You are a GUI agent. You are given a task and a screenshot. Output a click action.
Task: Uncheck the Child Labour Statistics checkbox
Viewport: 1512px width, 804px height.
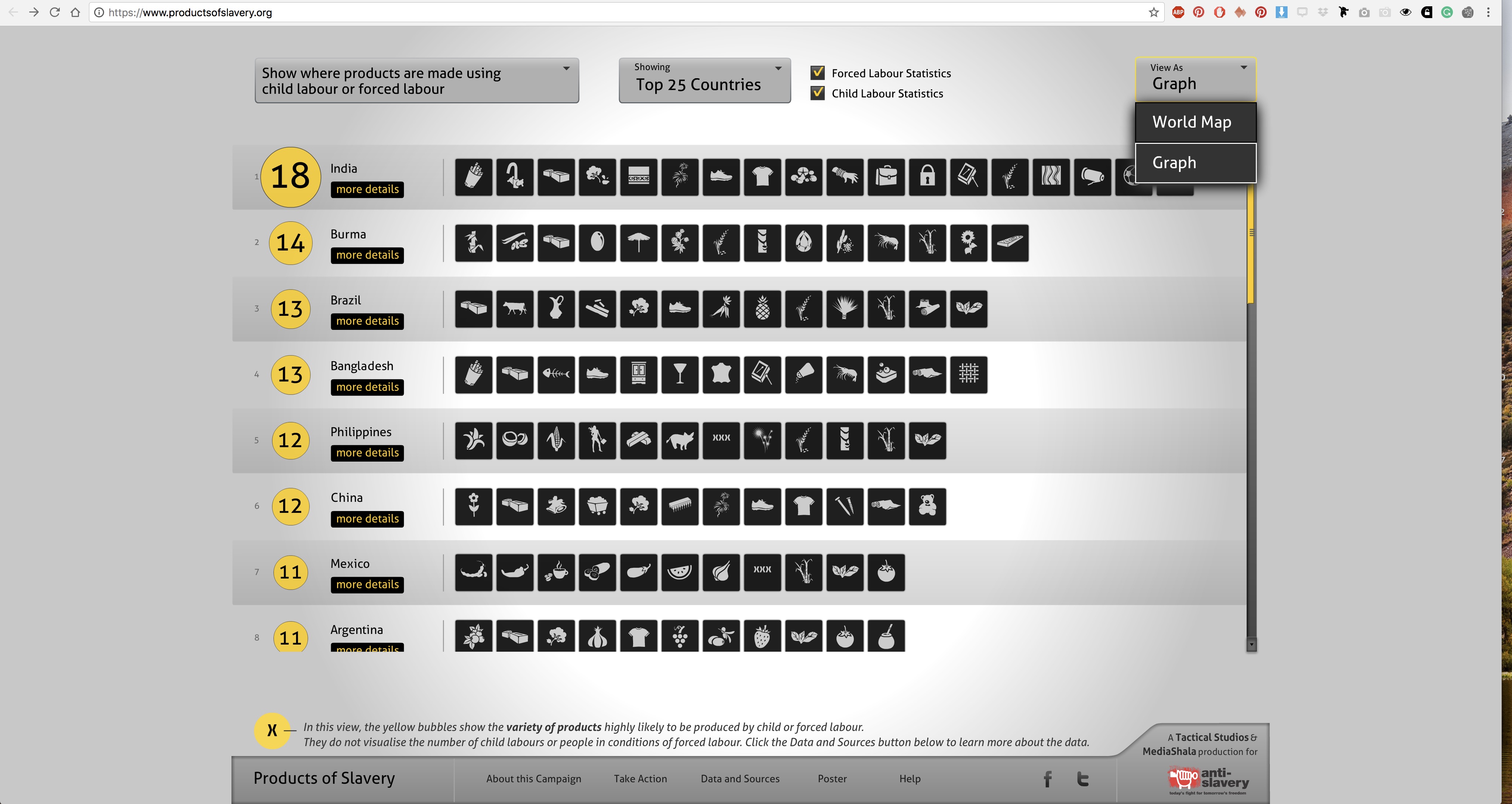pyautogui.click(x=818, y=93)
